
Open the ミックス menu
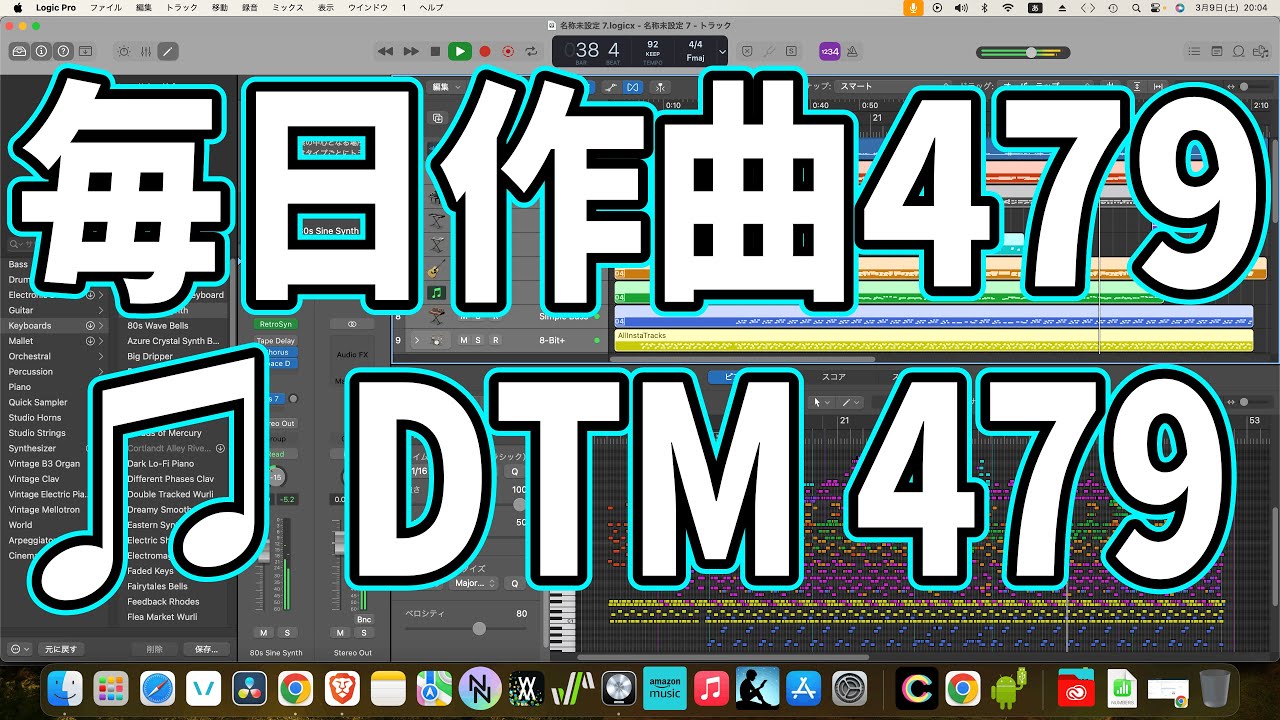287,7
